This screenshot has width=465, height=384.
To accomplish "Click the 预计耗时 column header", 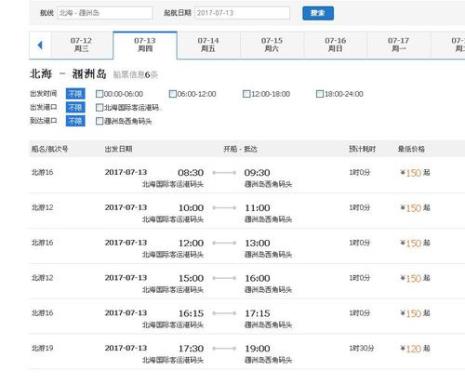I will coord(362,149).
